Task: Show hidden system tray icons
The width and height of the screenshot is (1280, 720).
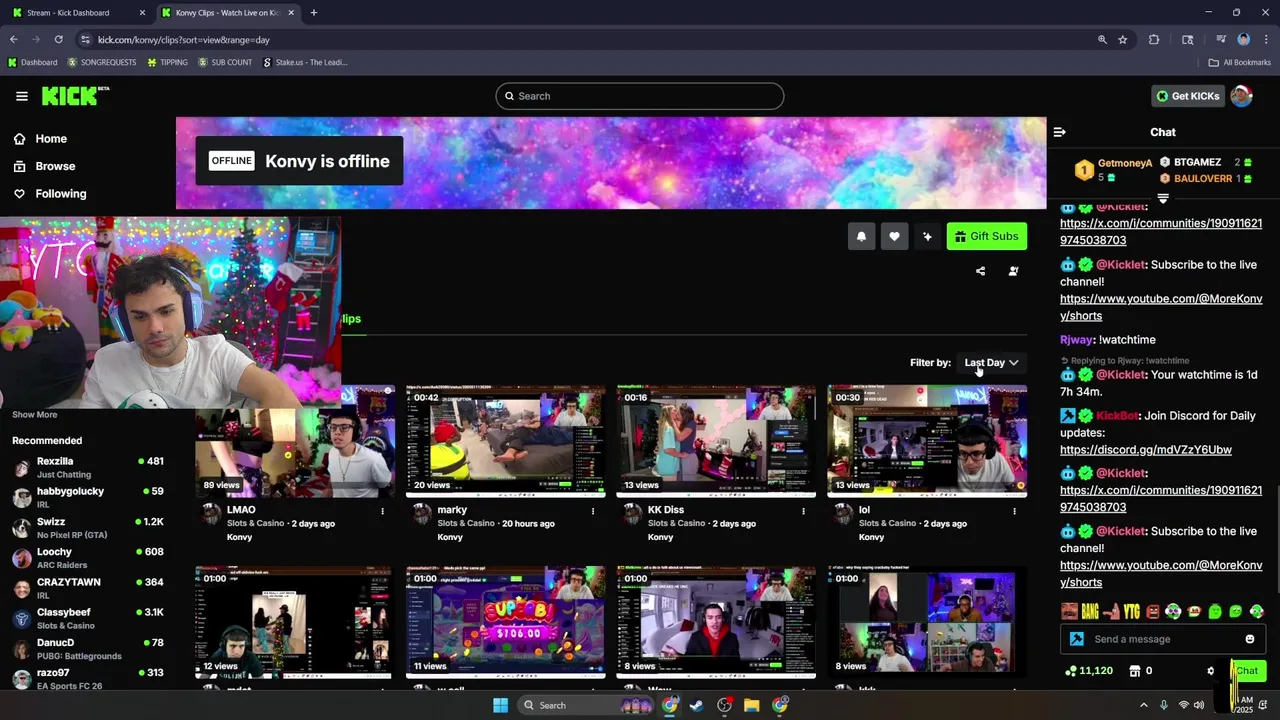Action: 1144,705
